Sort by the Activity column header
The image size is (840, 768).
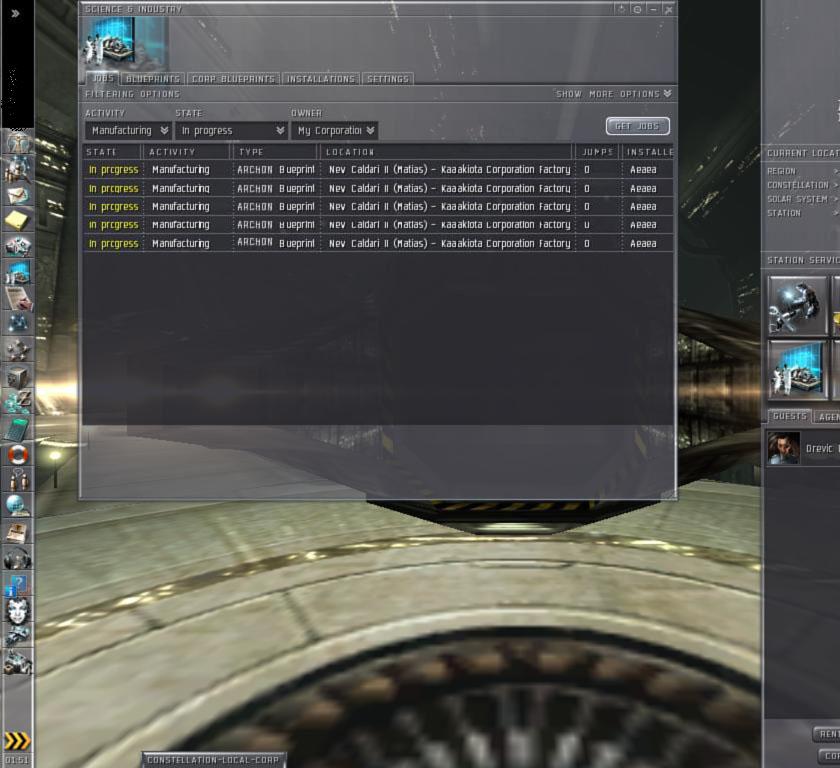tap(186, 152)
